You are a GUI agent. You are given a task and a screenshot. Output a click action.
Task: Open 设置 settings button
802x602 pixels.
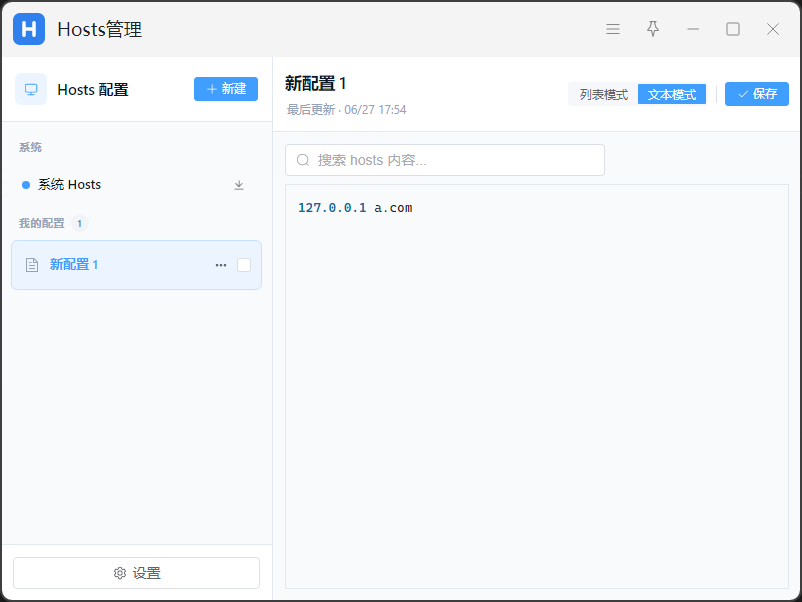(x=136, y=573)
